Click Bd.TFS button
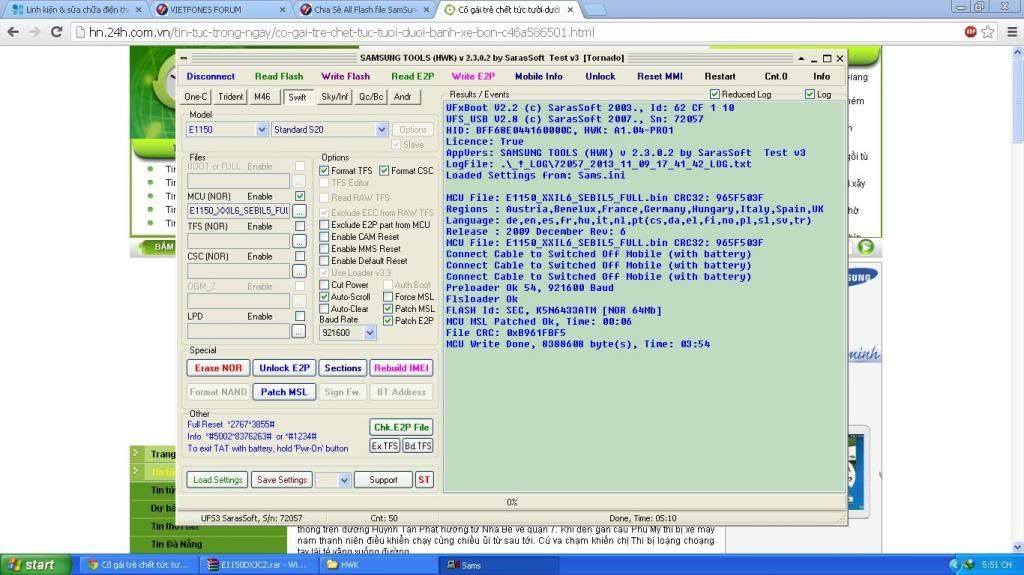This screenshot has width=1024, height=575. point(417,446)
